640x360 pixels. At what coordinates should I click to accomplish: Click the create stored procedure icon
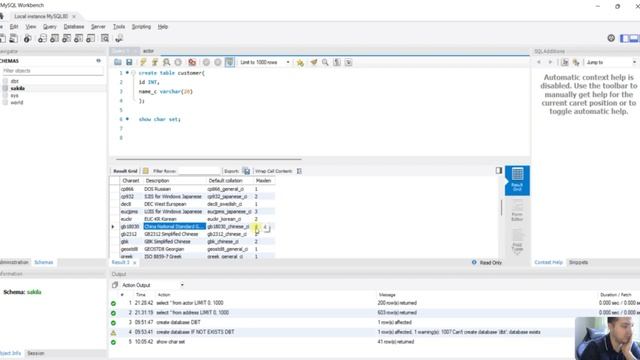(79, 38)
